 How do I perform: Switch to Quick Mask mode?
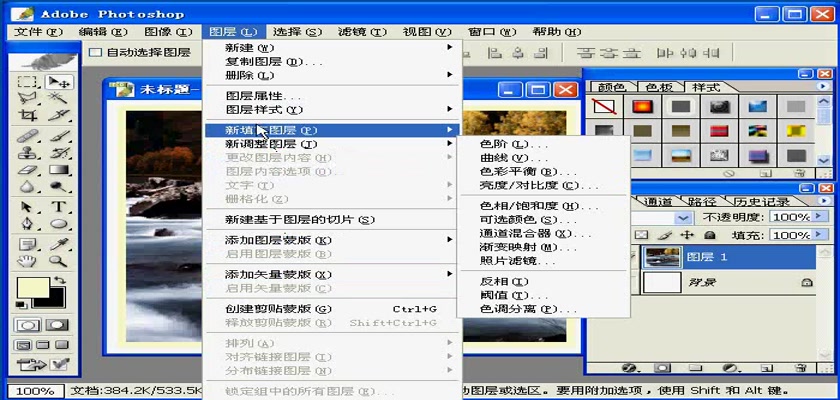coord(57,325)
